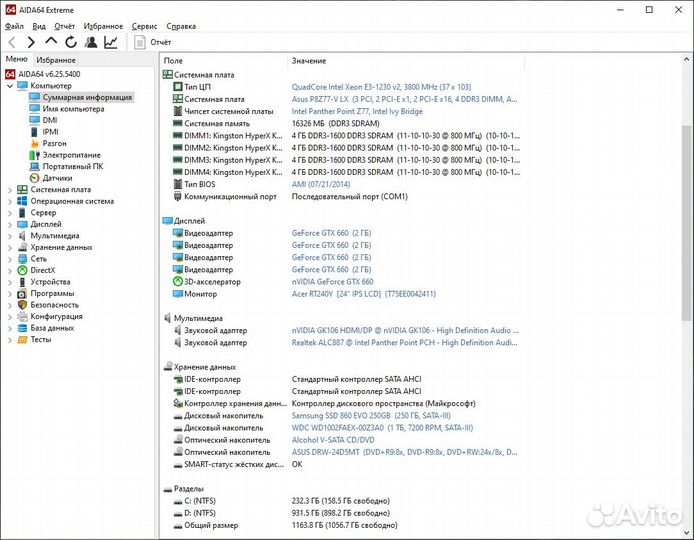Click the Устройства tree icon

(x=22, y=282)
